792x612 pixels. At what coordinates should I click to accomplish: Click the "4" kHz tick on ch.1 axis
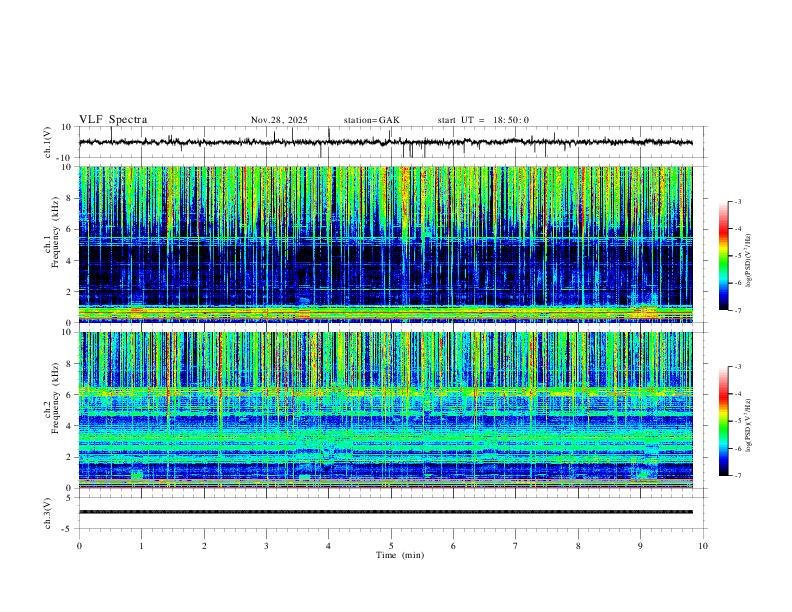pos(70,261)
